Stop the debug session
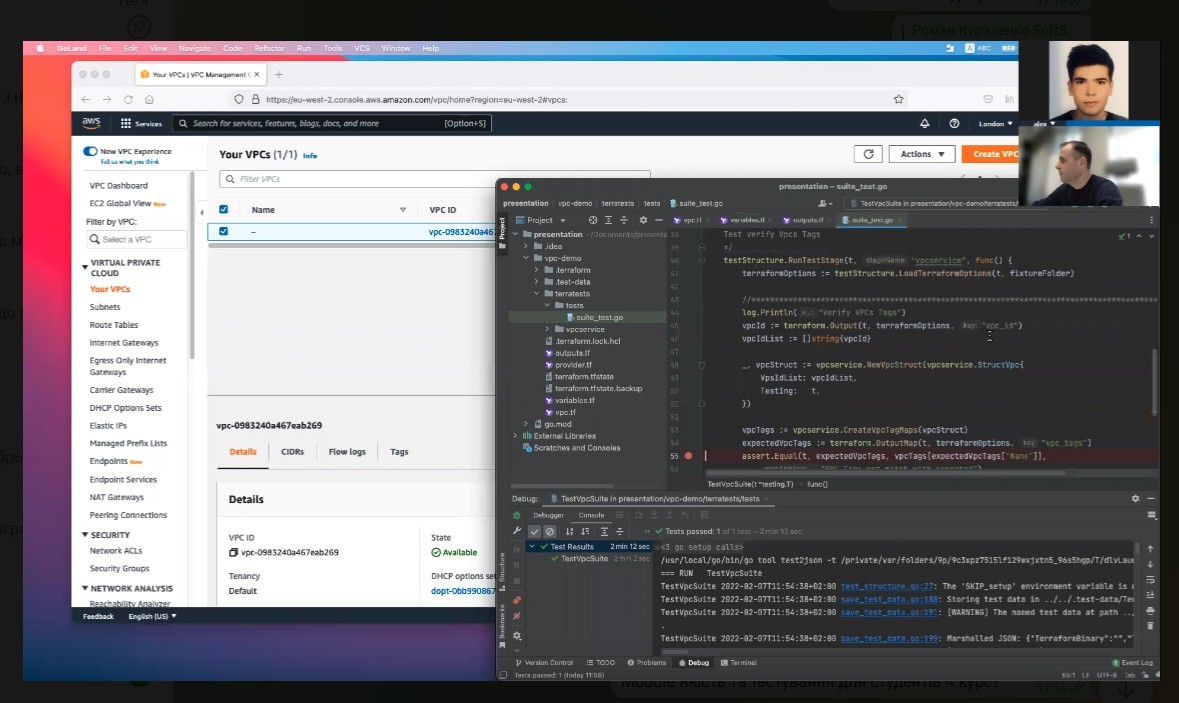 (517, 581)
